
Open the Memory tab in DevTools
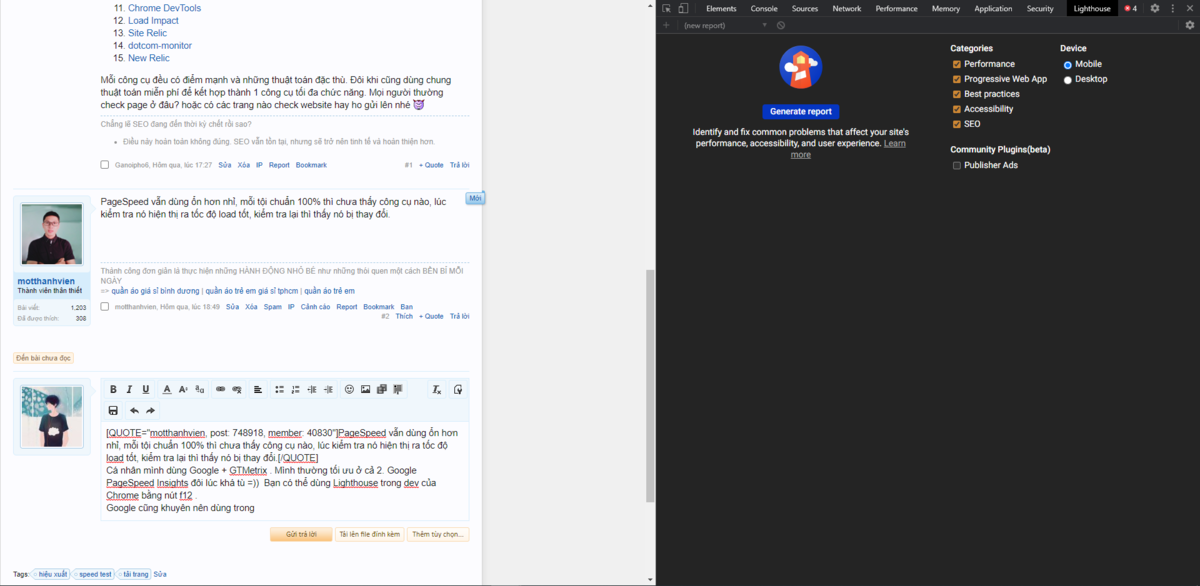coord(946,8)
